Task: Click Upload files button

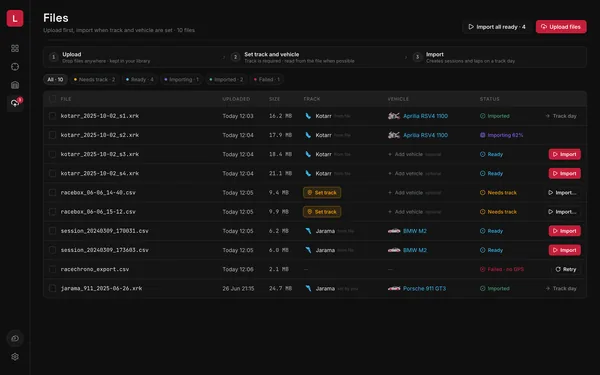Action: (561, 27)
